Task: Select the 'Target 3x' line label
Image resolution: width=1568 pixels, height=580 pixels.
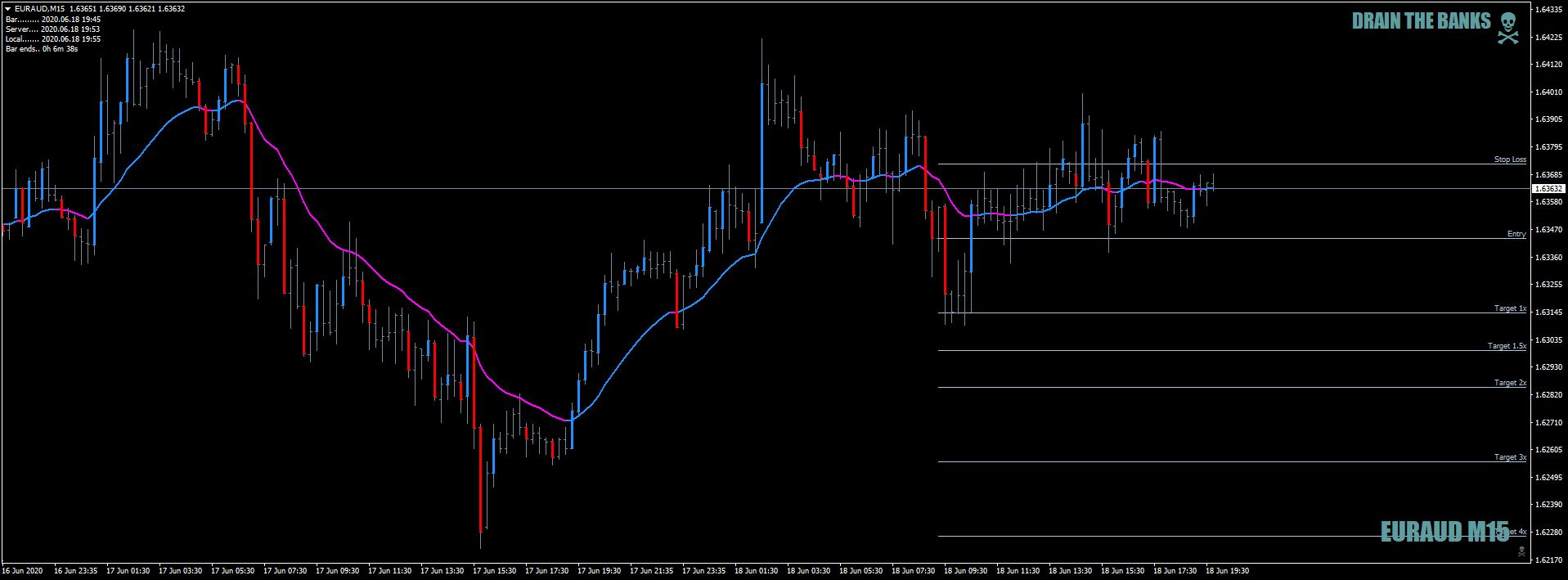Action: tap(1510, 457)
